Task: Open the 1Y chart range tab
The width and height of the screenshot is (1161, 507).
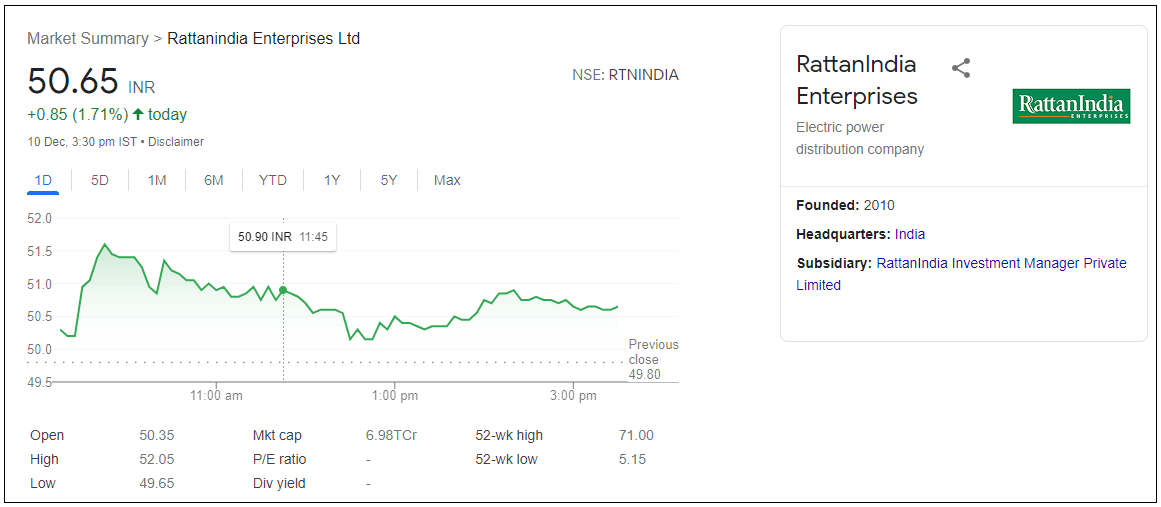Action: click(x=332, y=180)
